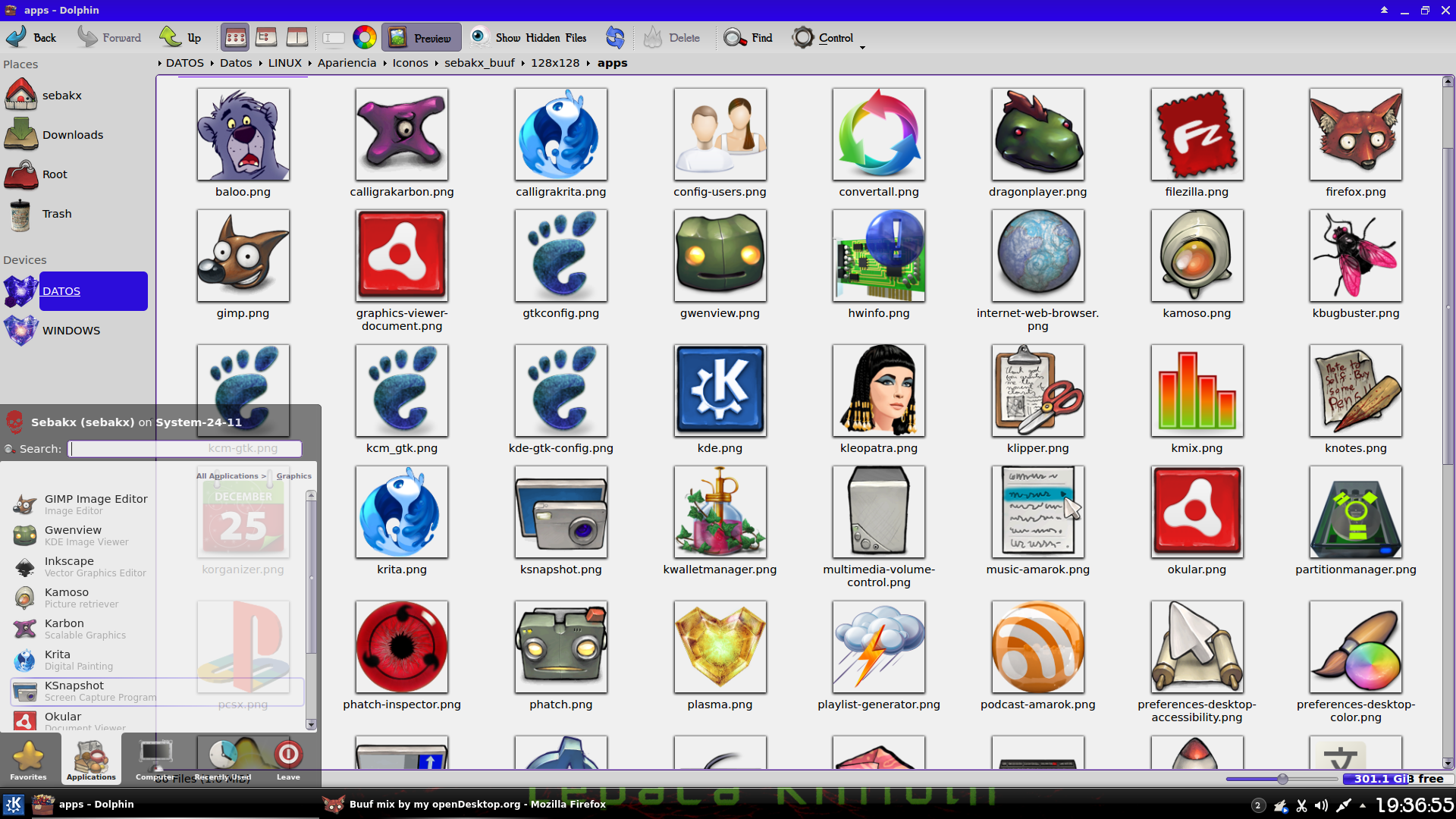The image size is (1456, 819).
Task: Click the color wheel toolbar icon
Action: [x=364, y=37]
